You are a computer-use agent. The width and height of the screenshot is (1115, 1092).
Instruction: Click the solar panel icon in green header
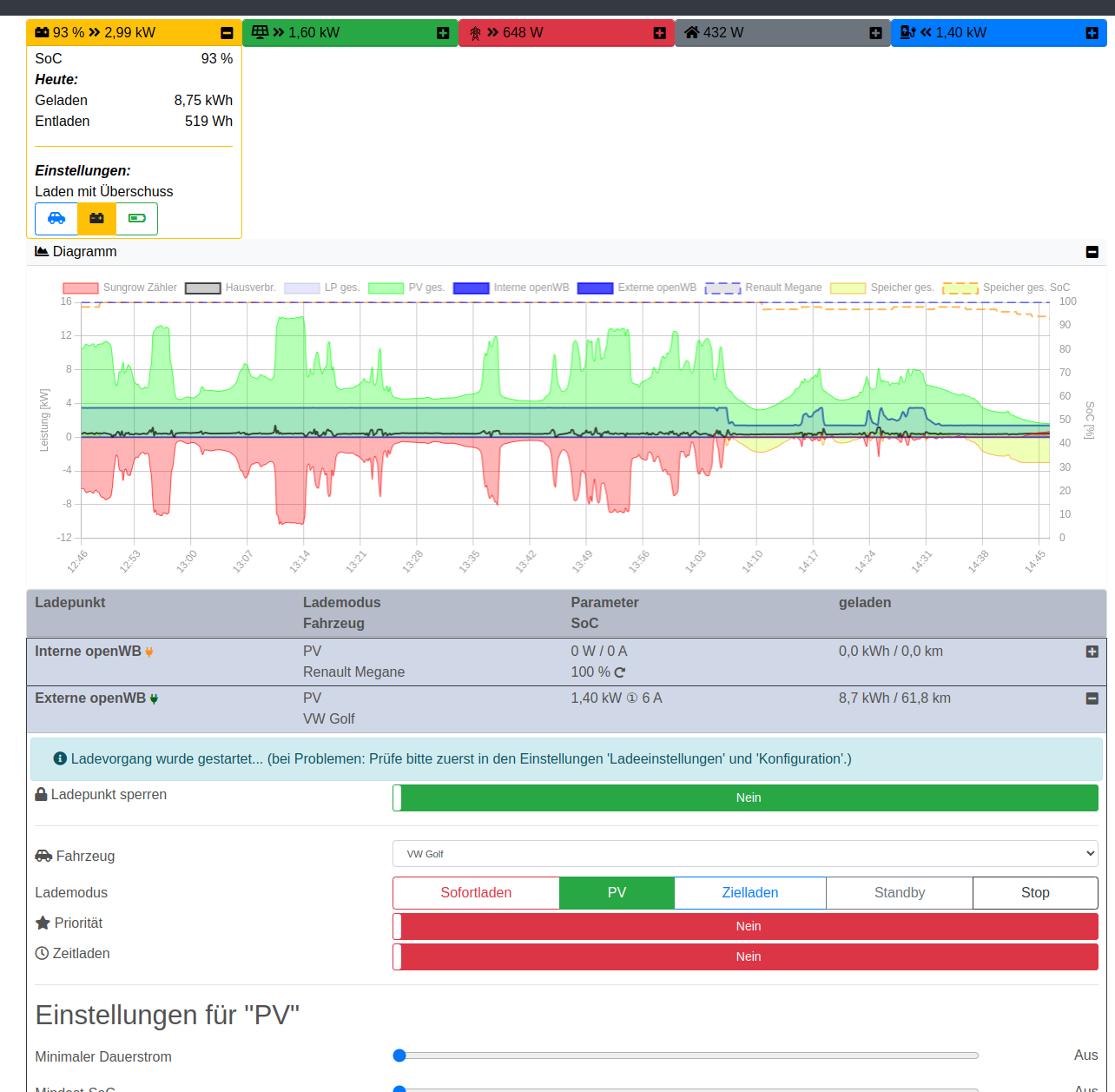tap(260, 33)
